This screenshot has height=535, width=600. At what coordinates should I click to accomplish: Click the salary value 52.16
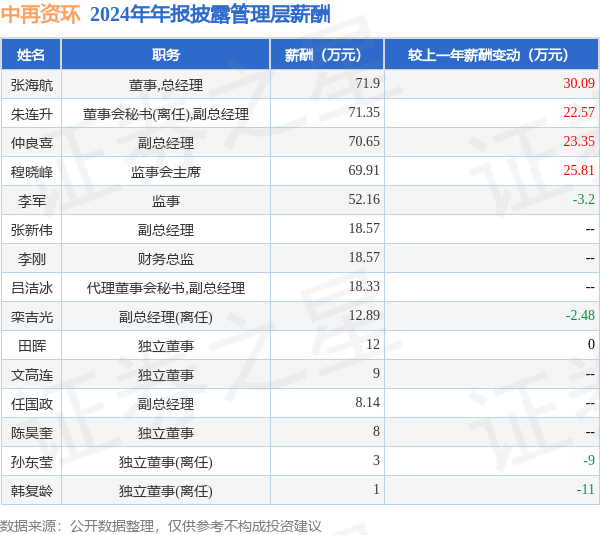(364, 199)
